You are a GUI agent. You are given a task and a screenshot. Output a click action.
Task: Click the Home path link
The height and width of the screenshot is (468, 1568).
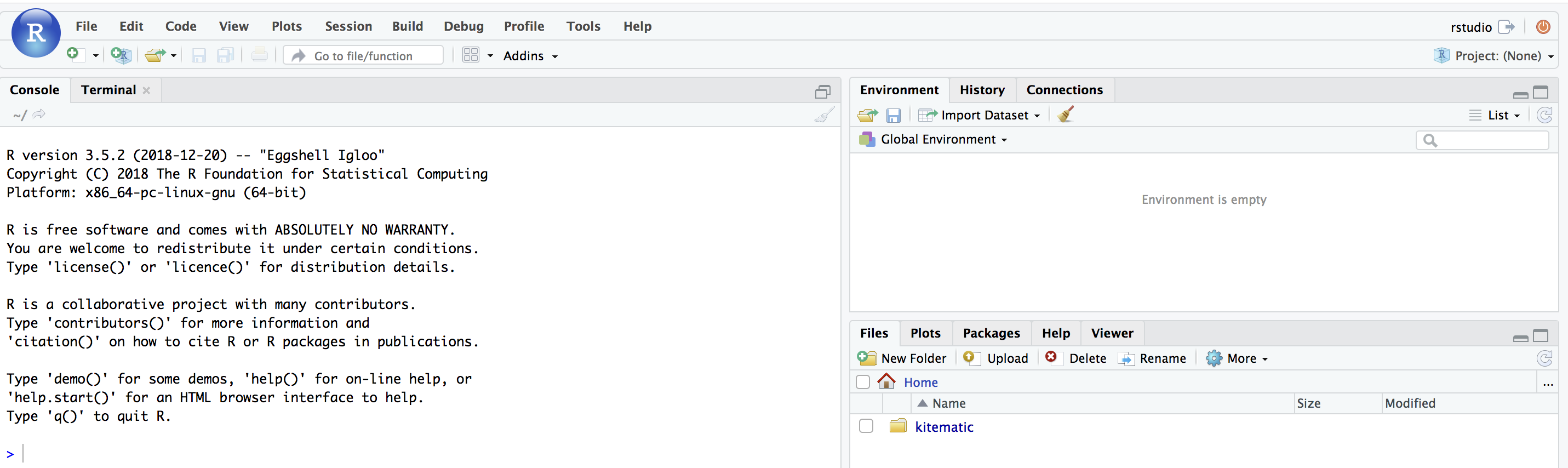click(x=920, y=383)
